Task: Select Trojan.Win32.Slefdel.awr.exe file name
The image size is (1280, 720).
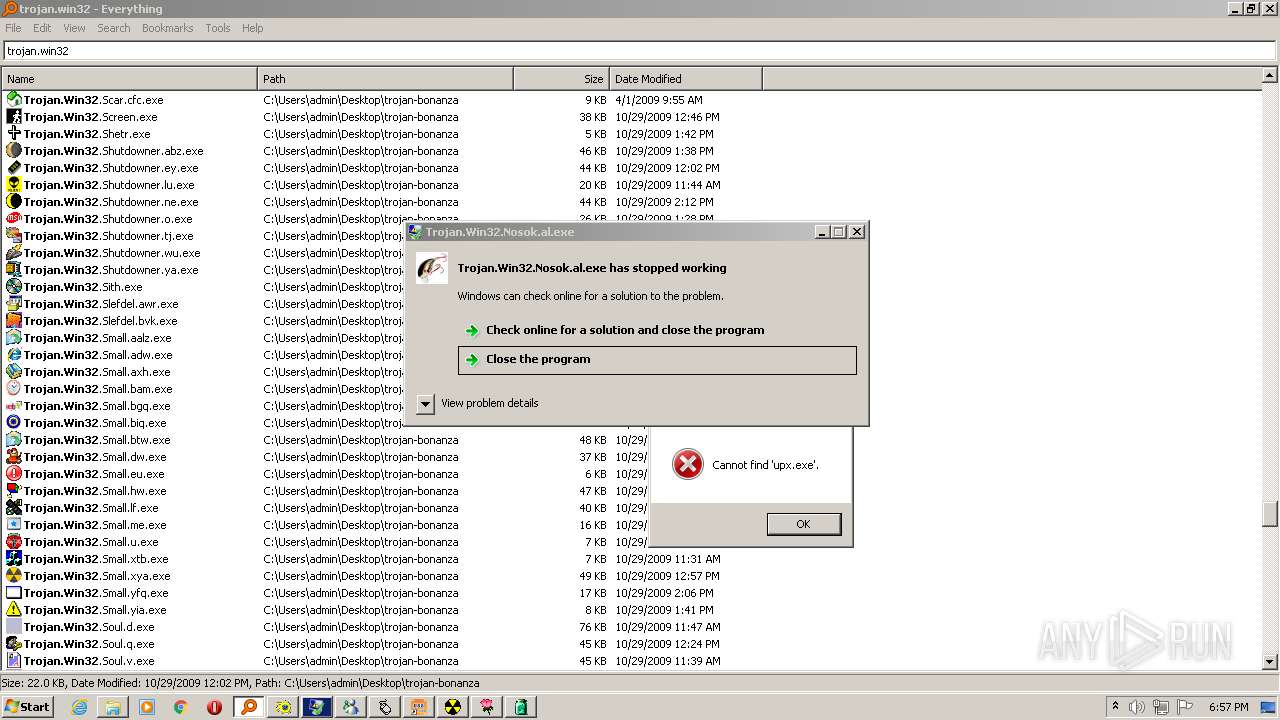Action: coord(101,304)
